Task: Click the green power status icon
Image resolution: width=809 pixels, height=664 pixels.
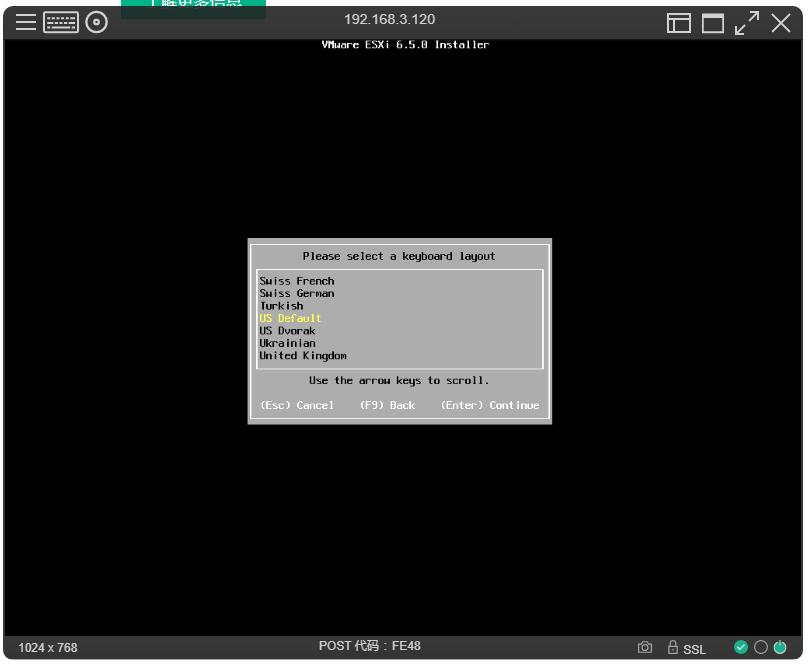Action: pyautogui.click(x=780, y=647)
